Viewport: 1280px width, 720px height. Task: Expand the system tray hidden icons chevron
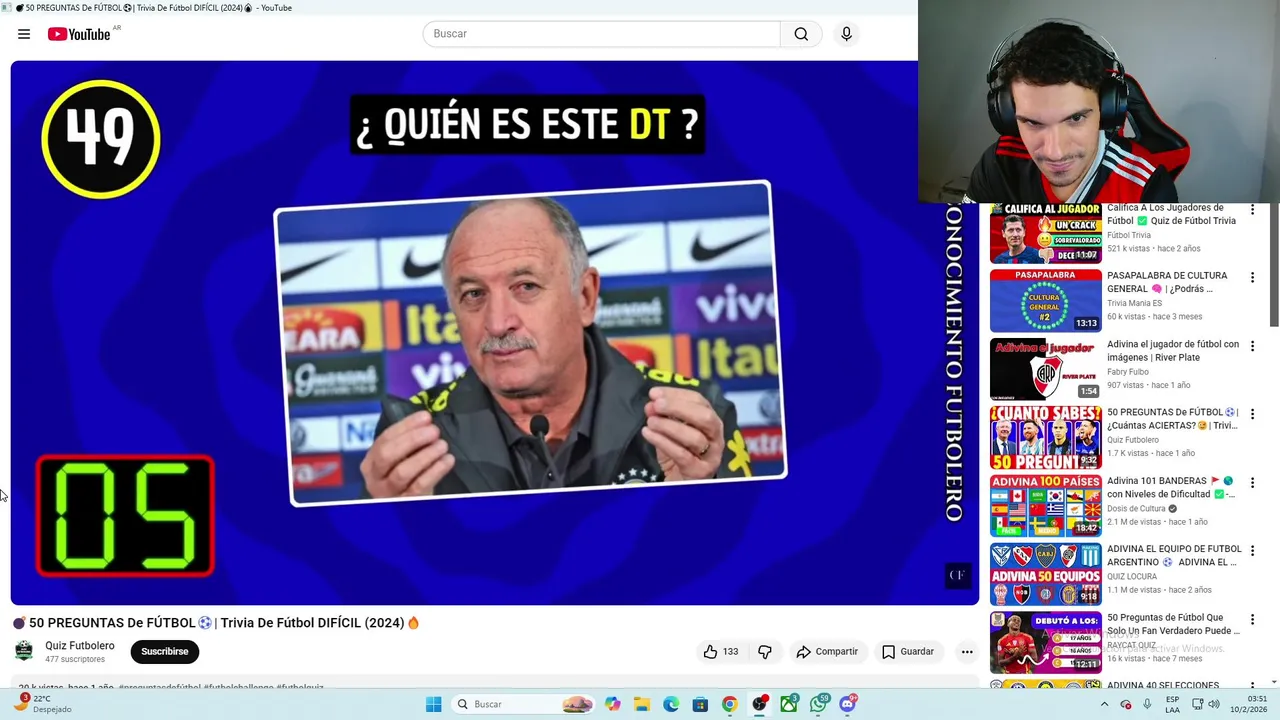click(x=1105, y=704)
